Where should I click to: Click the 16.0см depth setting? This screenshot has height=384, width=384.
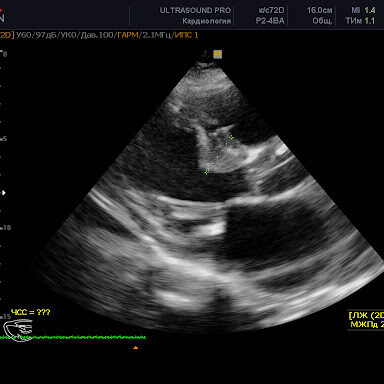[x=319, y=10]
